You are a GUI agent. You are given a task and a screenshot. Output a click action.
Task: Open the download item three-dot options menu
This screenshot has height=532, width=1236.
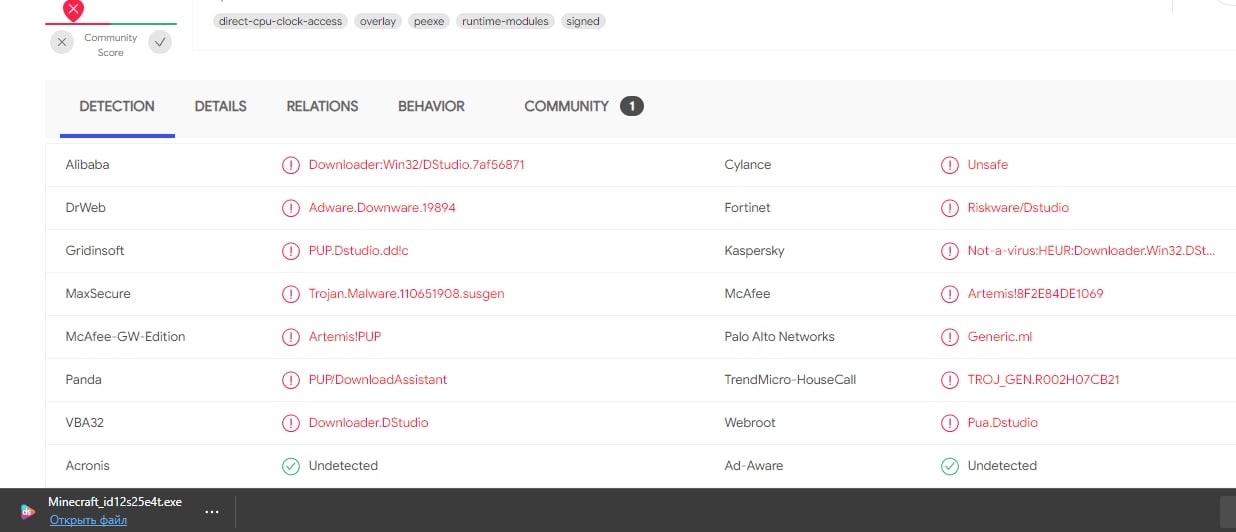click(x=211, y=511)
